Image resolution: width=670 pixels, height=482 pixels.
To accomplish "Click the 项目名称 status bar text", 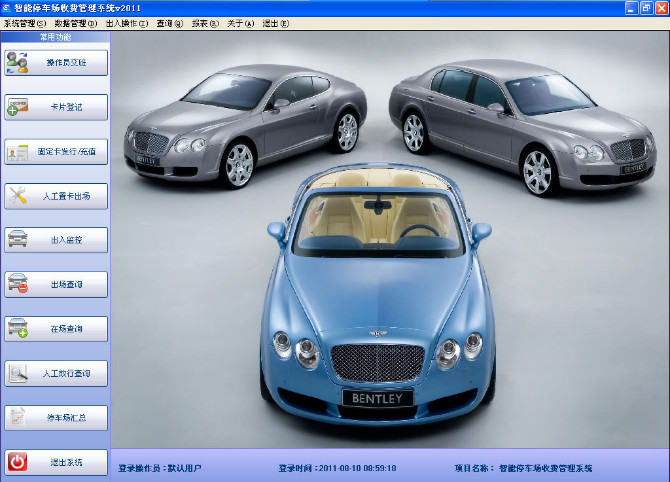I will [x=523, y=468].
